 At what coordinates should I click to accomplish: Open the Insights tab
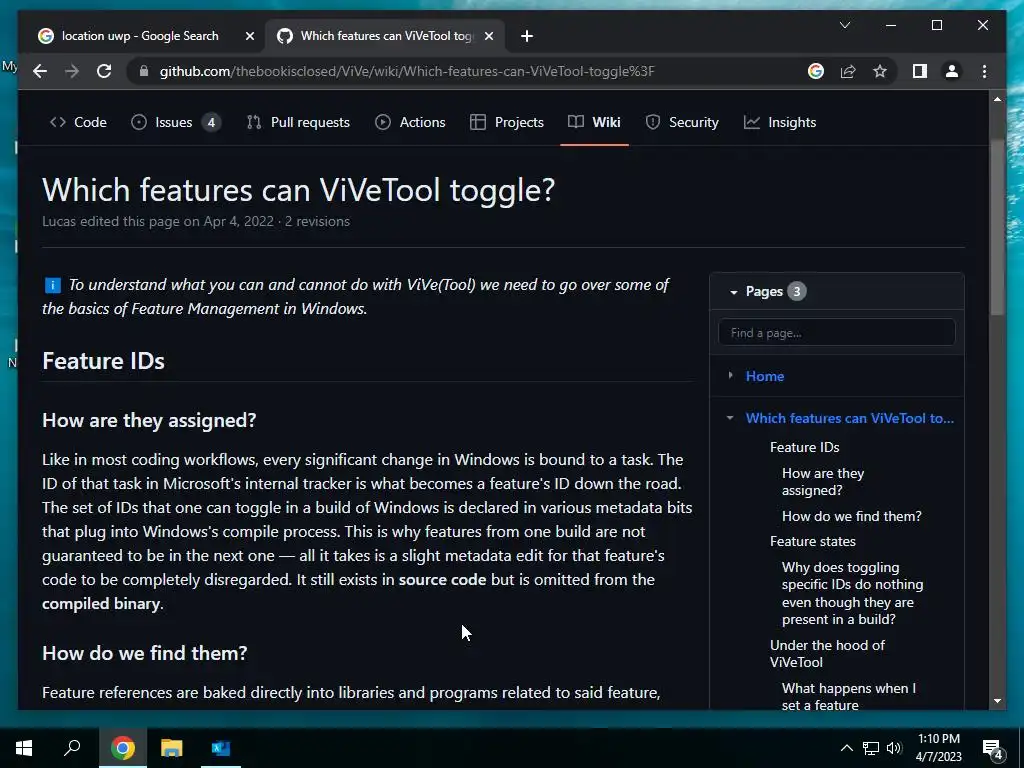pos(780,122)
